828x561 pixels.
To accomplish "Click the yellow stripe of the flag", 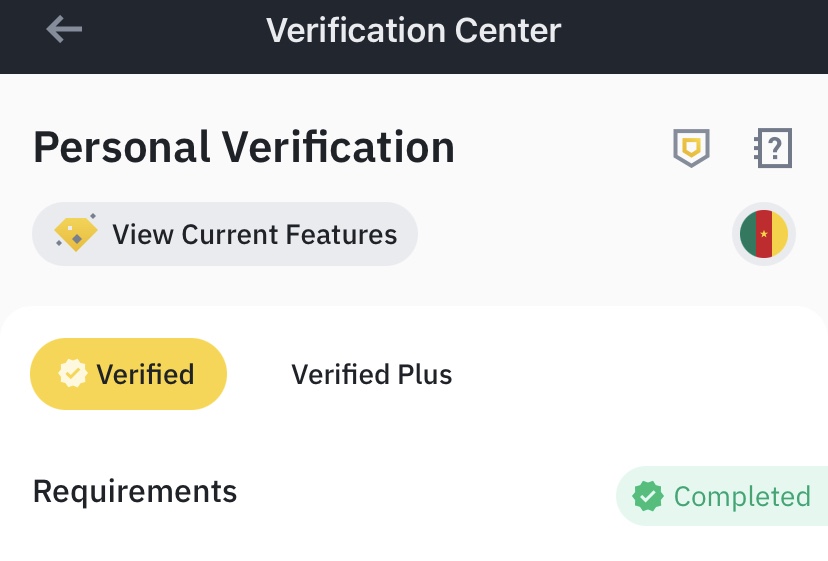I will [781, 235].
